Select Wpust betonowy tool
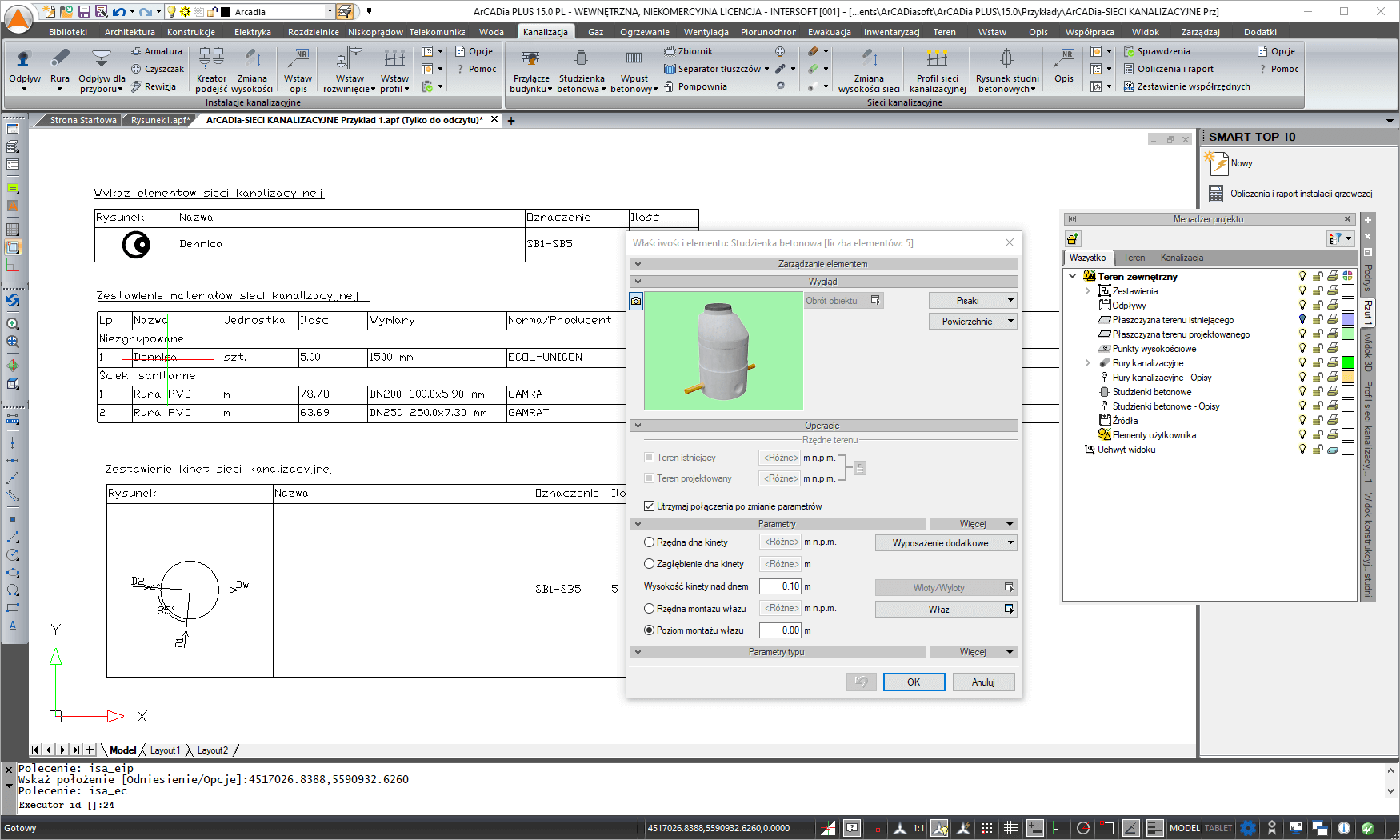The height and width of the screenshot is (840, 1400). coord(634,69)
